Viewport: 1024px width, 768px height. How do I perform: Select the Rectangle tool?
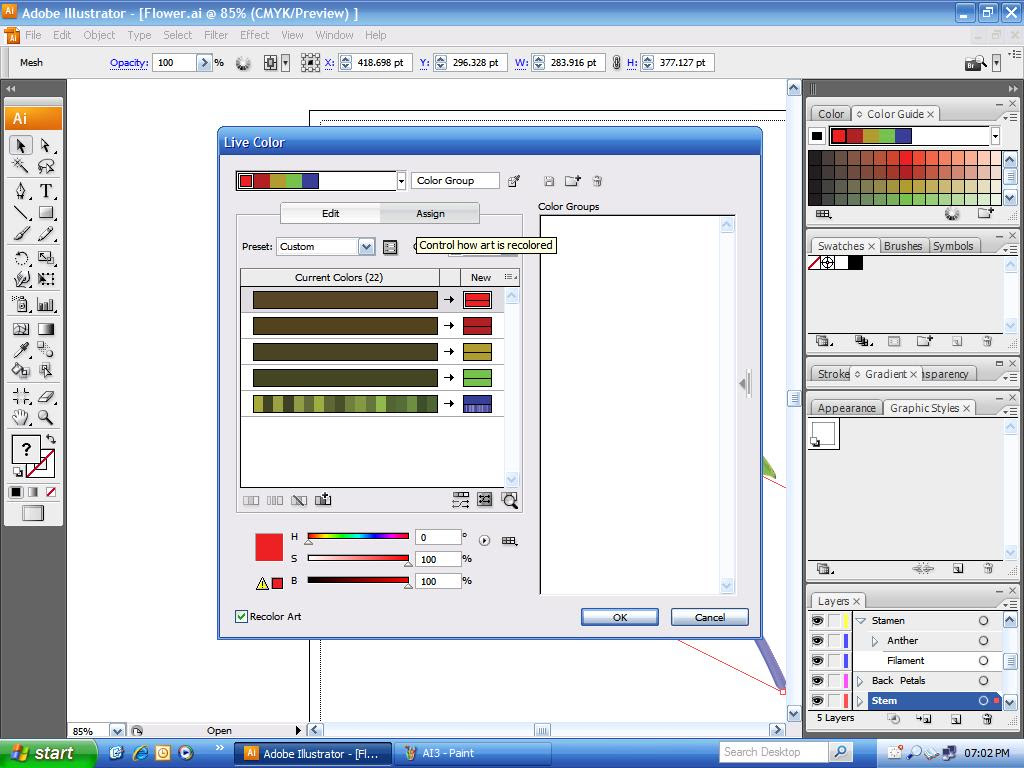point(45,213)
